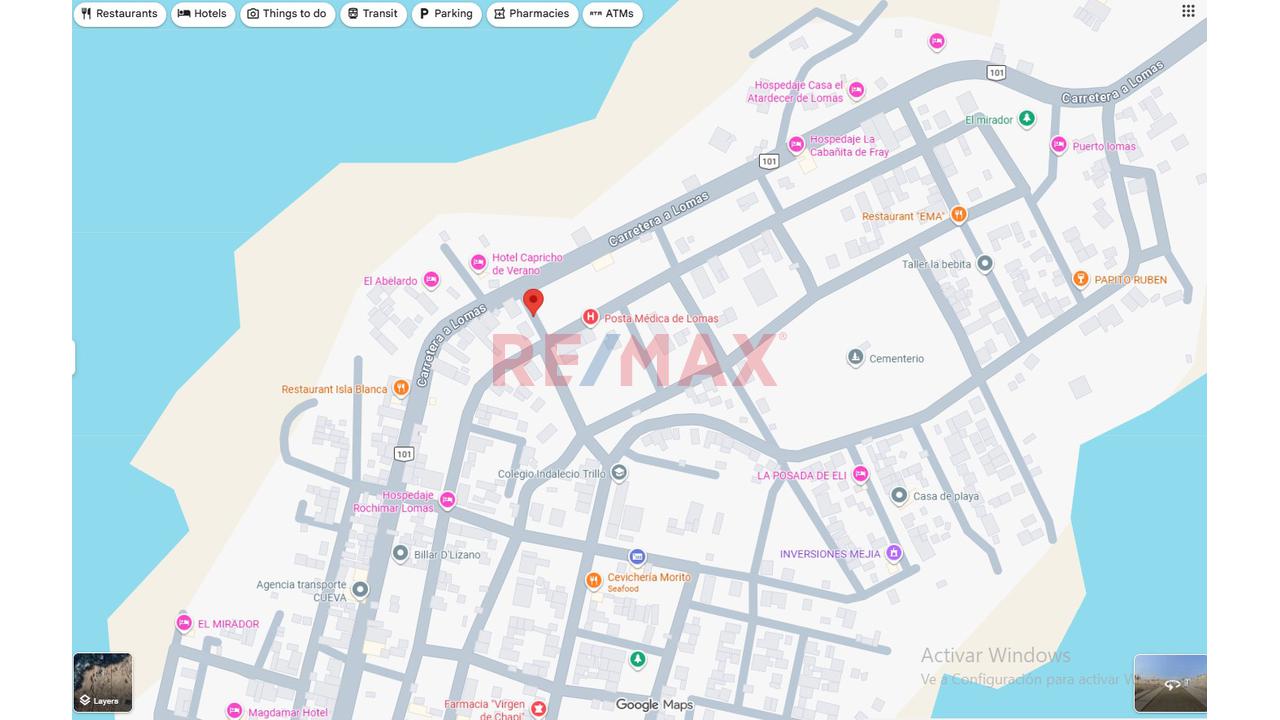Open the Layers satellite thumbnail
Viewport: 1280px width, 720px height.
click(x=103, y=682)
